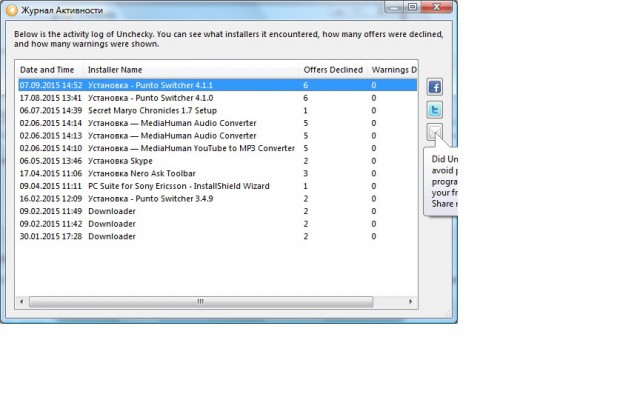
Task: Click date 09.04.2015 11:11 cell
Action: [x=51, y=186]
